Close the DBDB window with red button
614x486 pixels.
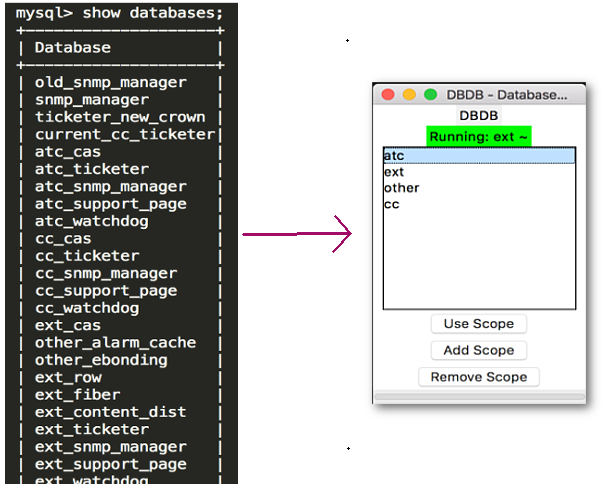388,95
